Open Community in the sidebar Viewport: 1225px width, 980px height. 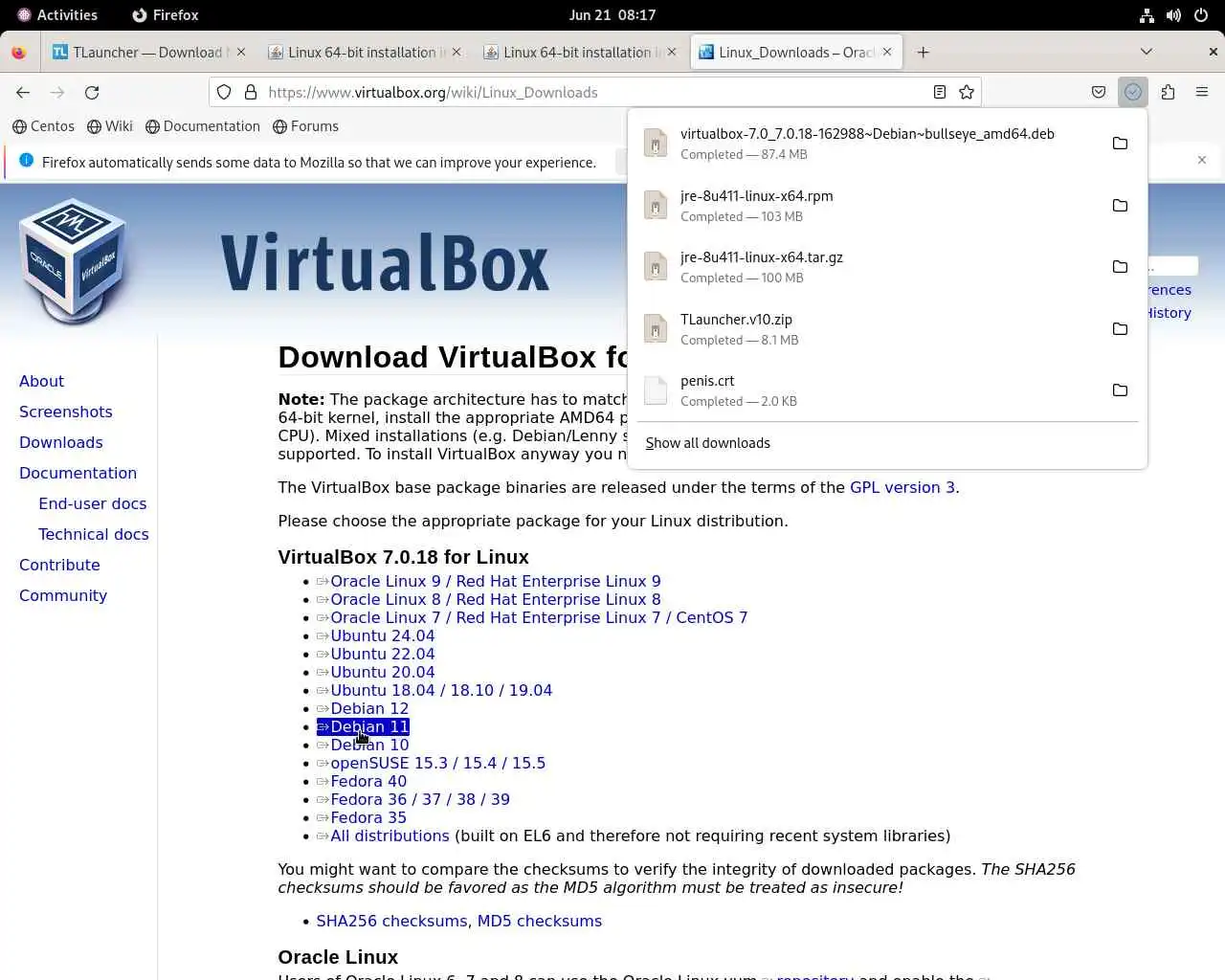[63, 595]
